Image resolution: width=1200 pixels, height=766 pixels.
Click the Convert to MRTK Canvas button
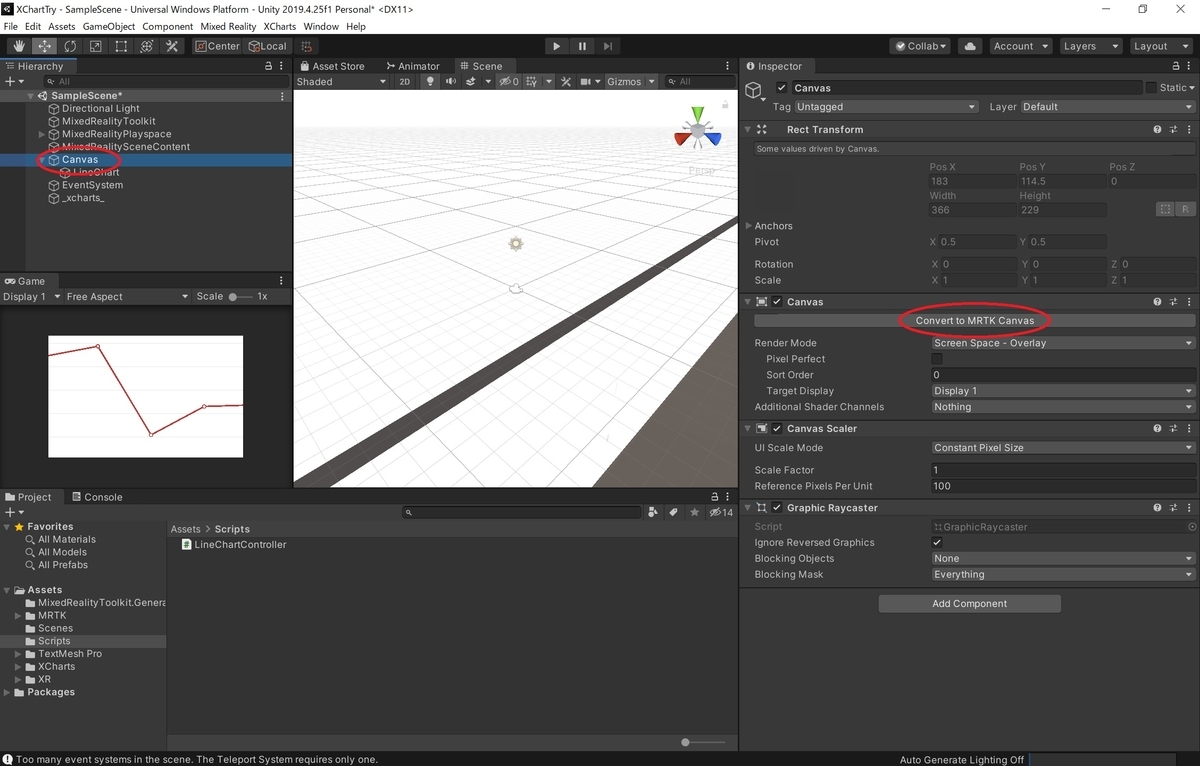point(974,320)
